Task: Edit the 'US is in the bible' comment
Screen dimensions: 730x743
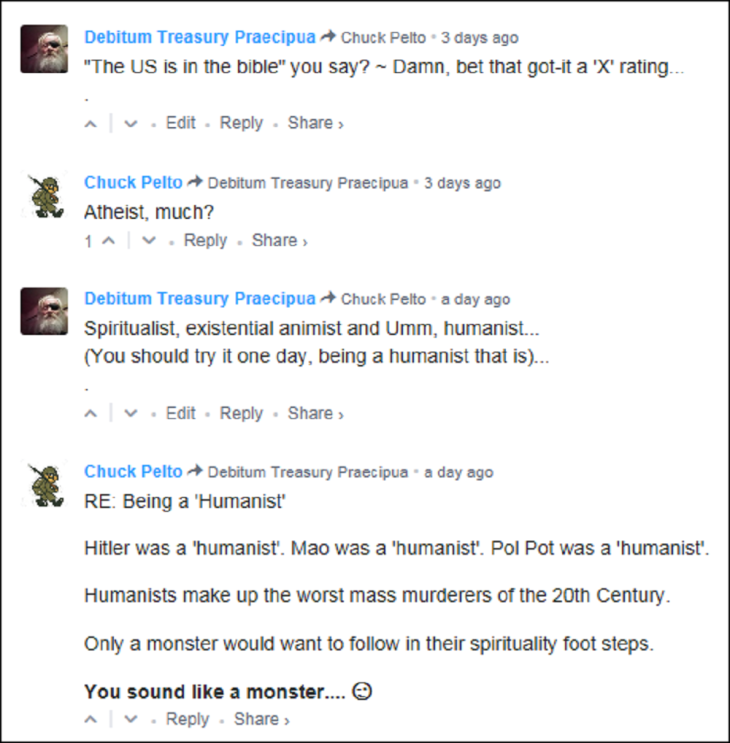Action: (x=181, y=123)
